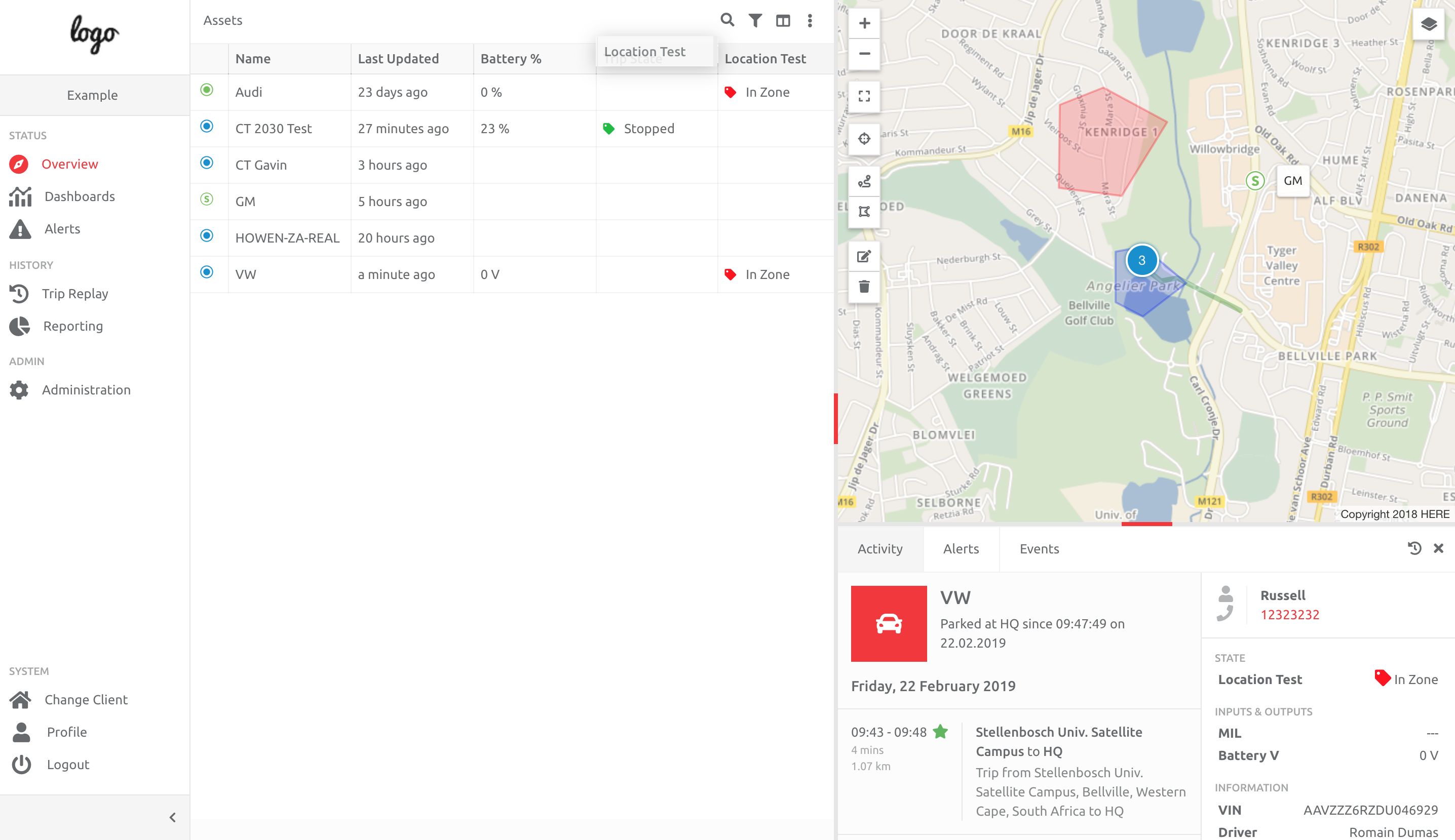Open Trip Replay from the sidebar
The height and width of the screenshot is (840, 1455).
coord(74,294)
